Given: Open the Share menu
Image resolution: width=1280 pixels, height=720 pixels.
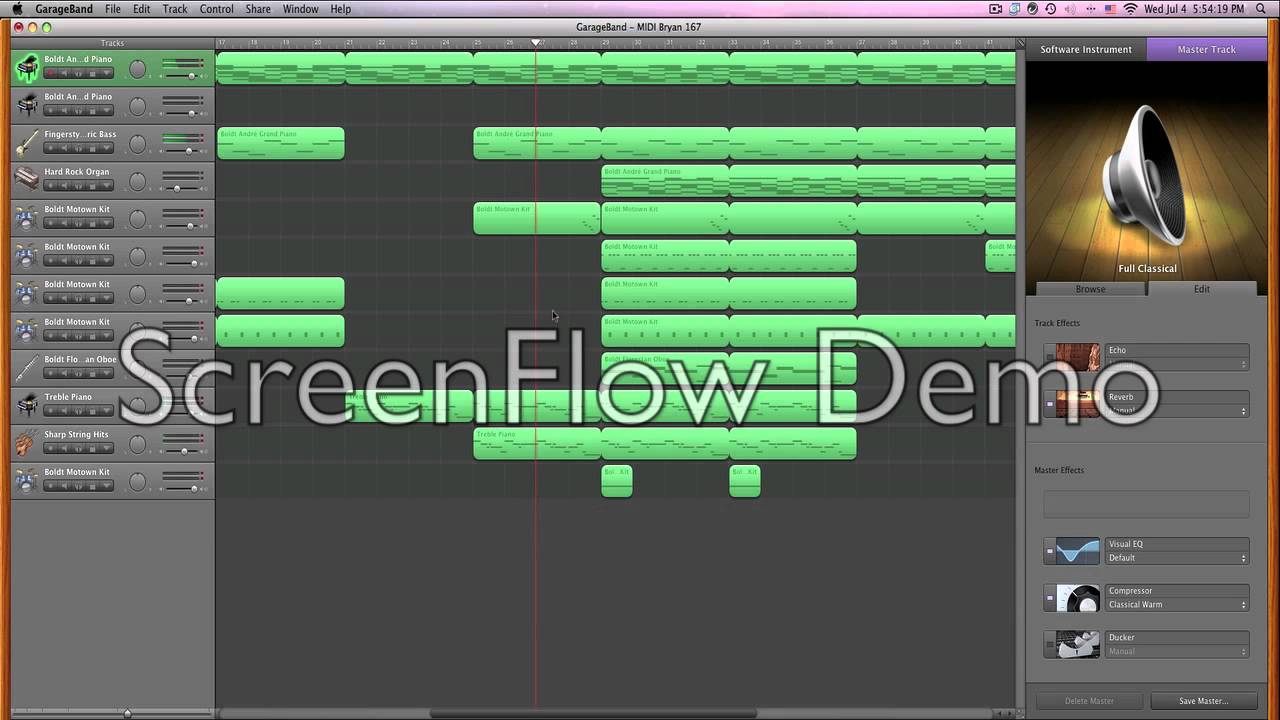Looking at the screenshot, I should [x=258, y=9].
